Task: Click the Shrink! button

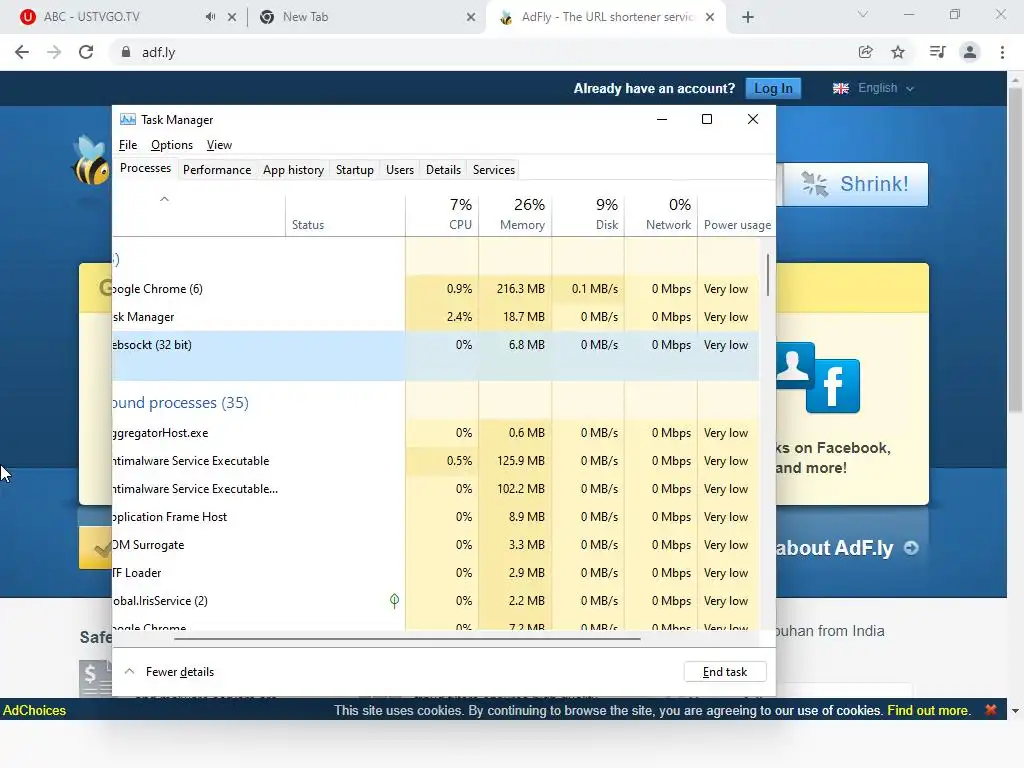Action: pos(856,184)
